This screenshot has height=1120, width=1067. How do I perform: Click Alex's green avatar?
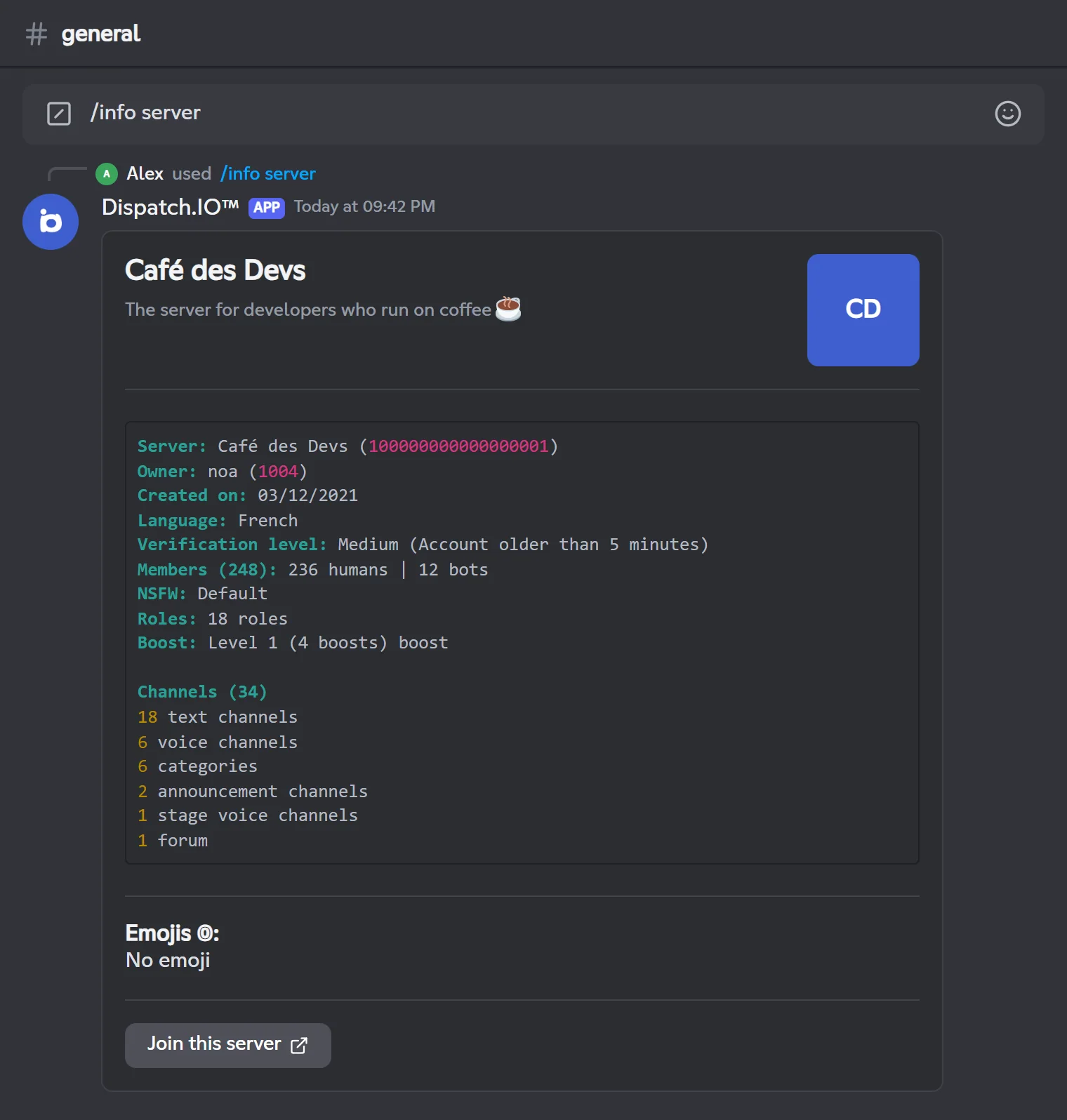click(x=107, y=174)
